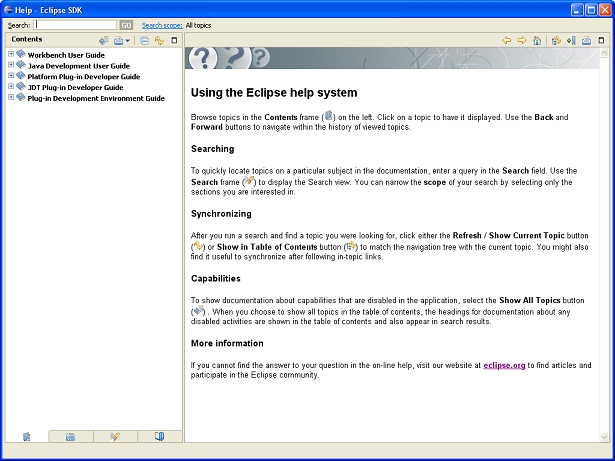Viewport: 615px width, 461px height.
Task: Click the 'Capabilities' section heading
Action: 215,279
